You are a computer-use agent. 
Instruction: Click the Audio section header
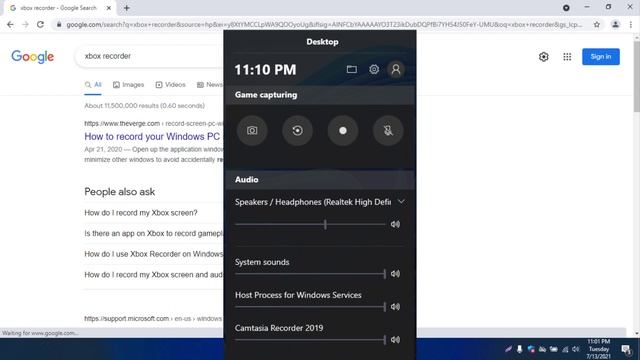[320, 180]
